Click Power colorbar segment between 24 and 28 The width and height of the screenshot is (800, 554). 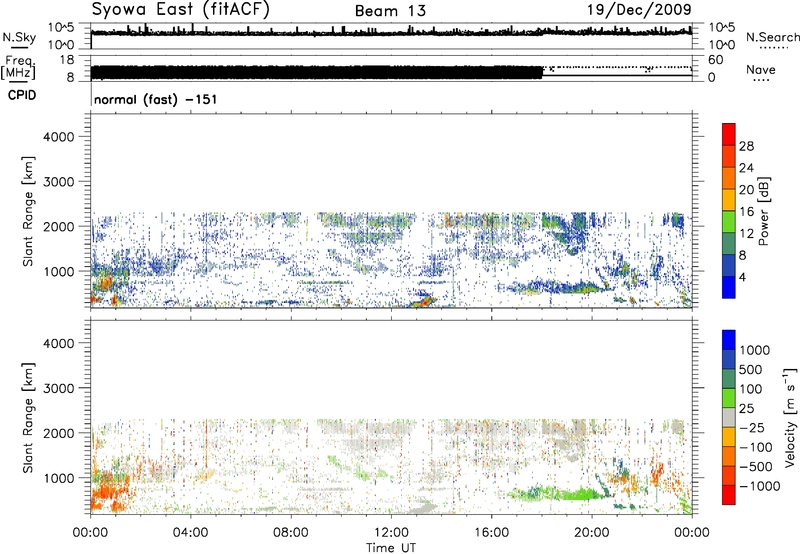point(729,156)
